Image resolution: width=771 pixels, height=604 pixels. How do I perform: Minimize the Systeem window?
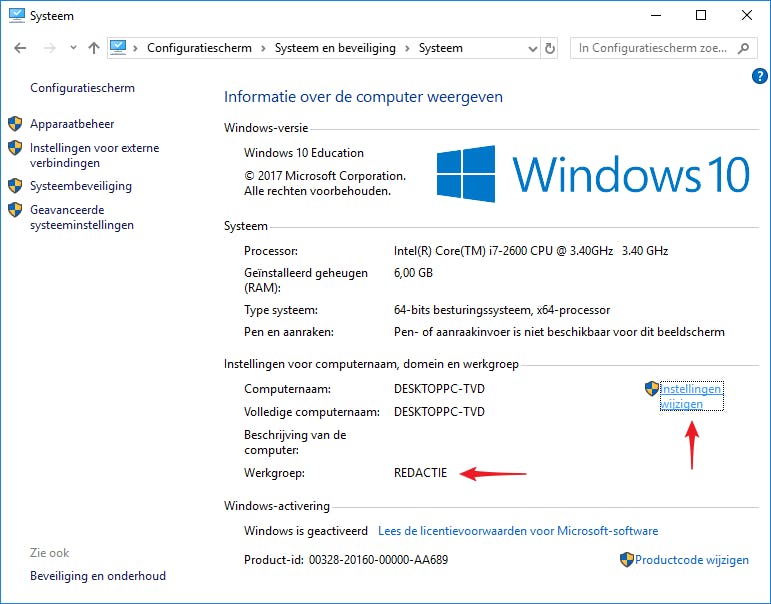(x=656, y=15)
